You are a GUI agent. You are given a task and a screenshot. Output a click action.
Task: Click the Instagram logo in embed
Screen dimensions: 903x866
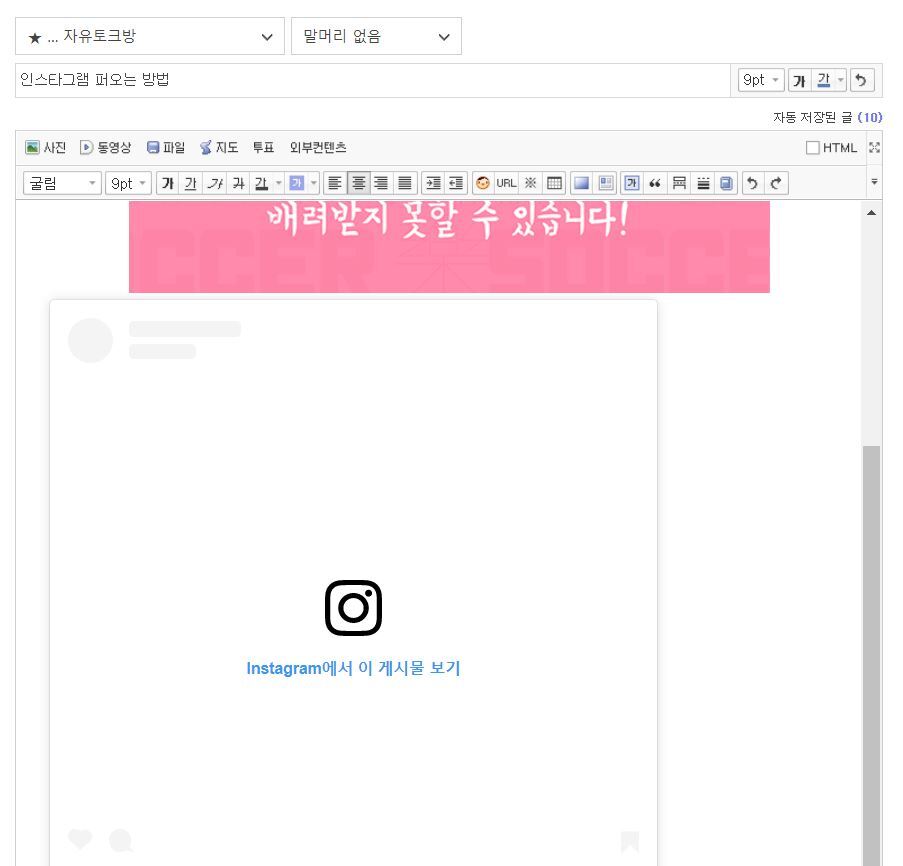tap(354, 608)
